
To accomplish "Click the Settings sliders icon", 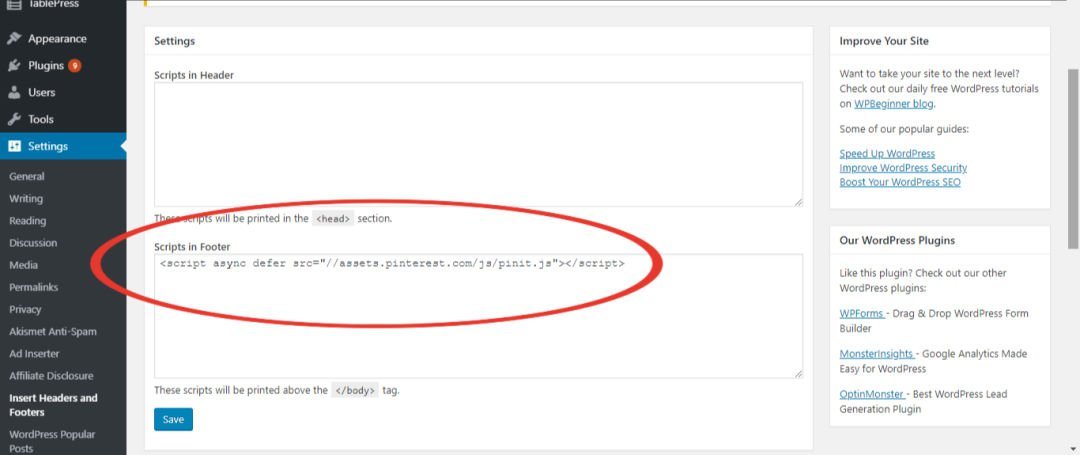I will pos(14,146).
